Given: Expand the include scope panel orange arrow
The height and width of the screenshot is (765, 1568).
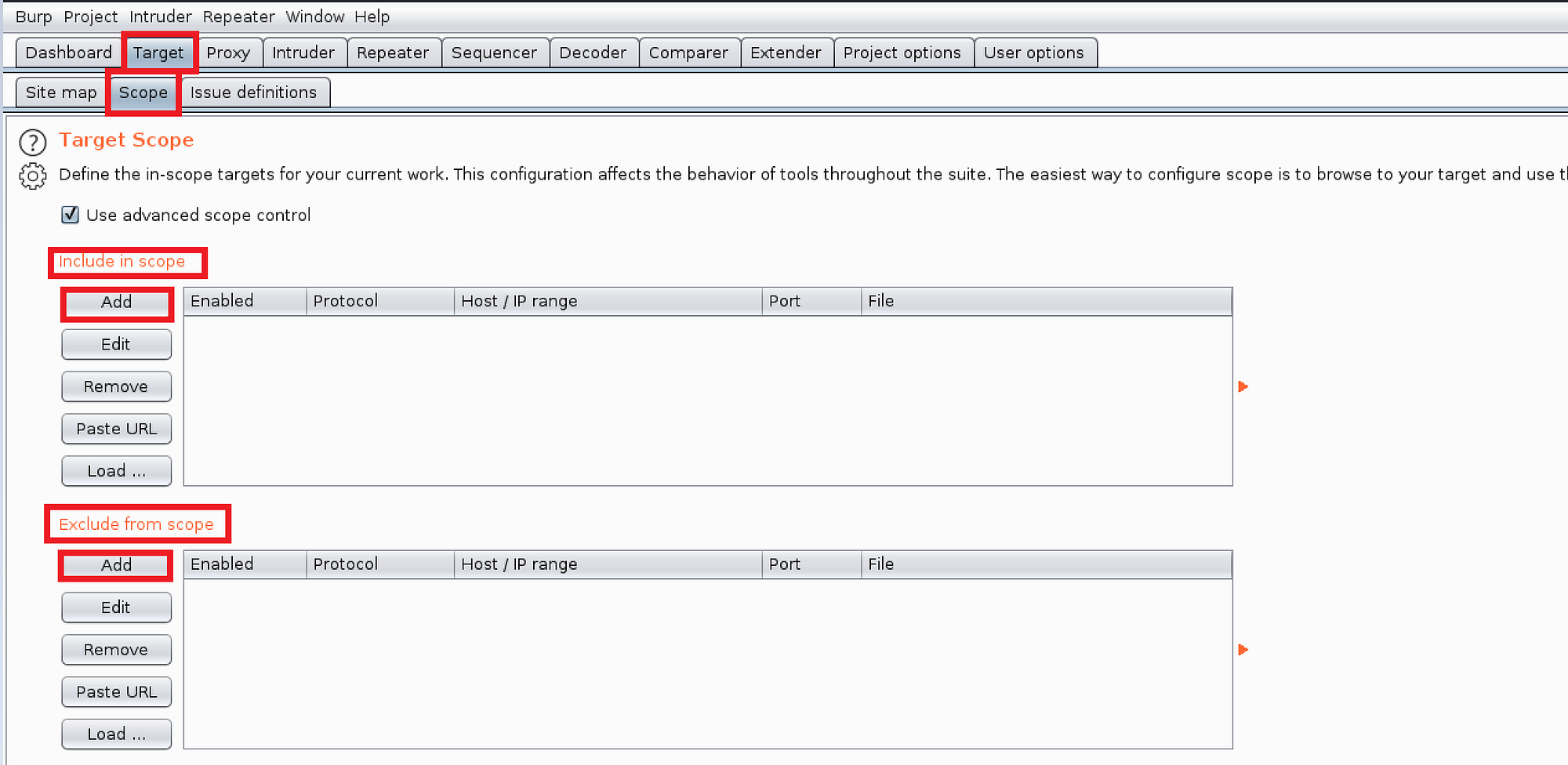Looking at the screenshot, I should click(1243, 386).
